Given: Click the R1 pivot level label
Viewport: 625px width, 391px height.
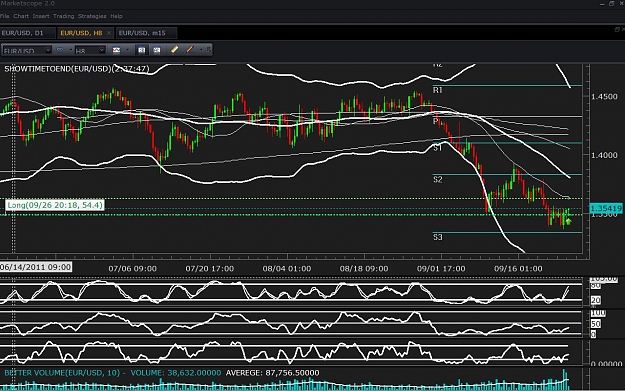Looking at the screenshot, I should [438, 90].
